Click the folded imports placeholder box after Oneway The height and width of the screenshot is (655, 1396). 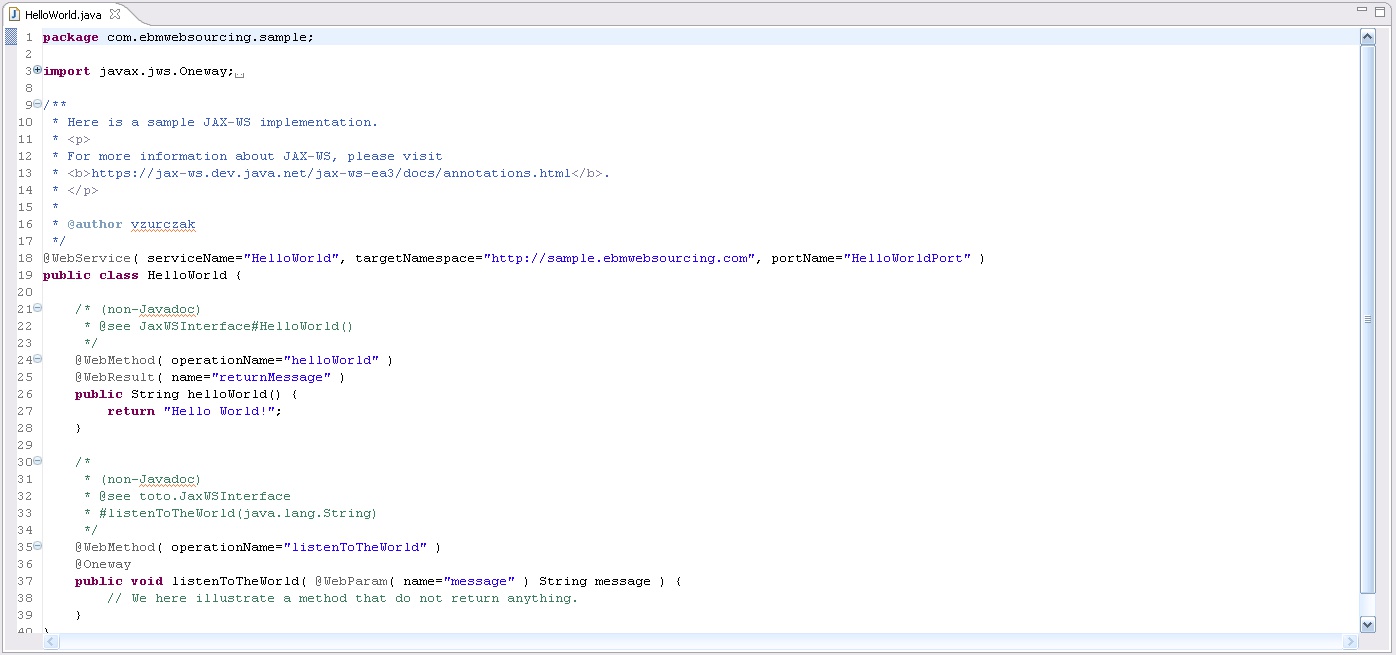point(240,73)
